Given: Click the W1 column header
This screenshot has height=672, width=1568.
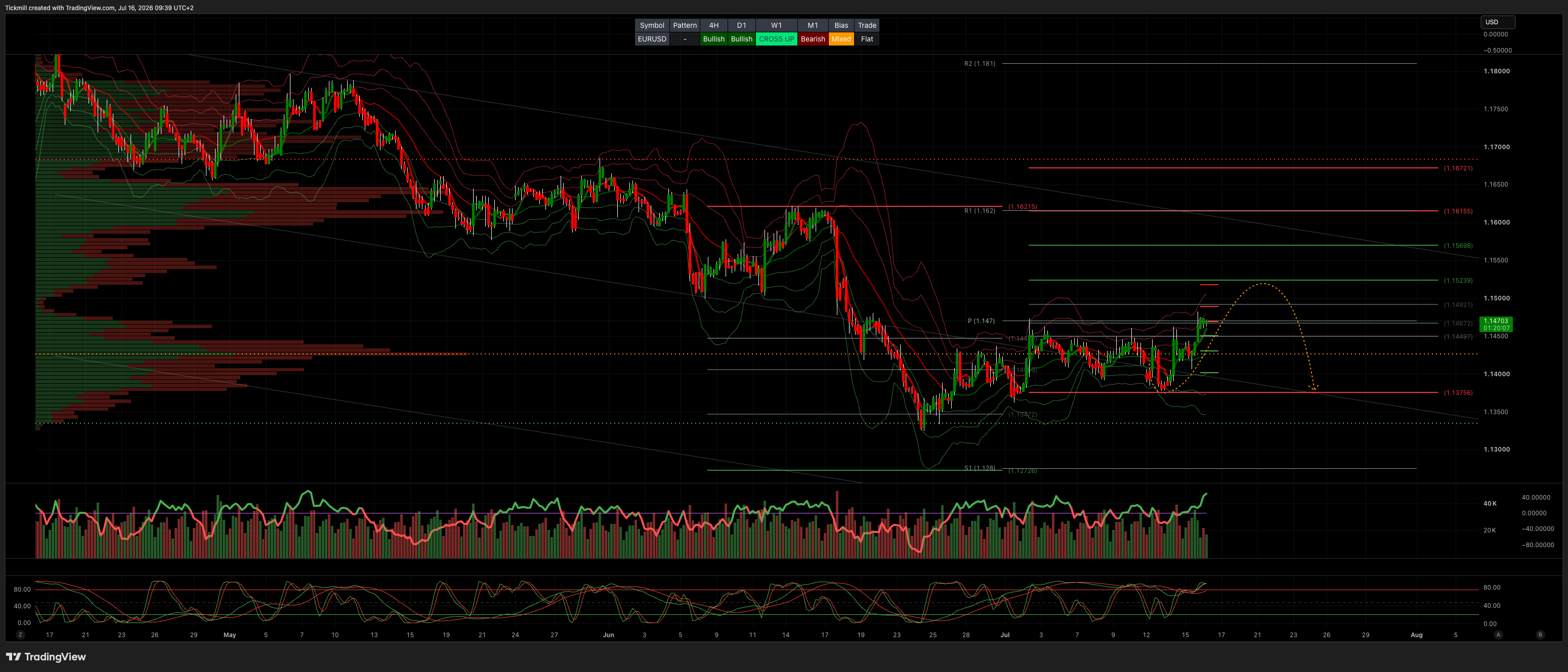Looking at the screenshot, I should [777, 26].
